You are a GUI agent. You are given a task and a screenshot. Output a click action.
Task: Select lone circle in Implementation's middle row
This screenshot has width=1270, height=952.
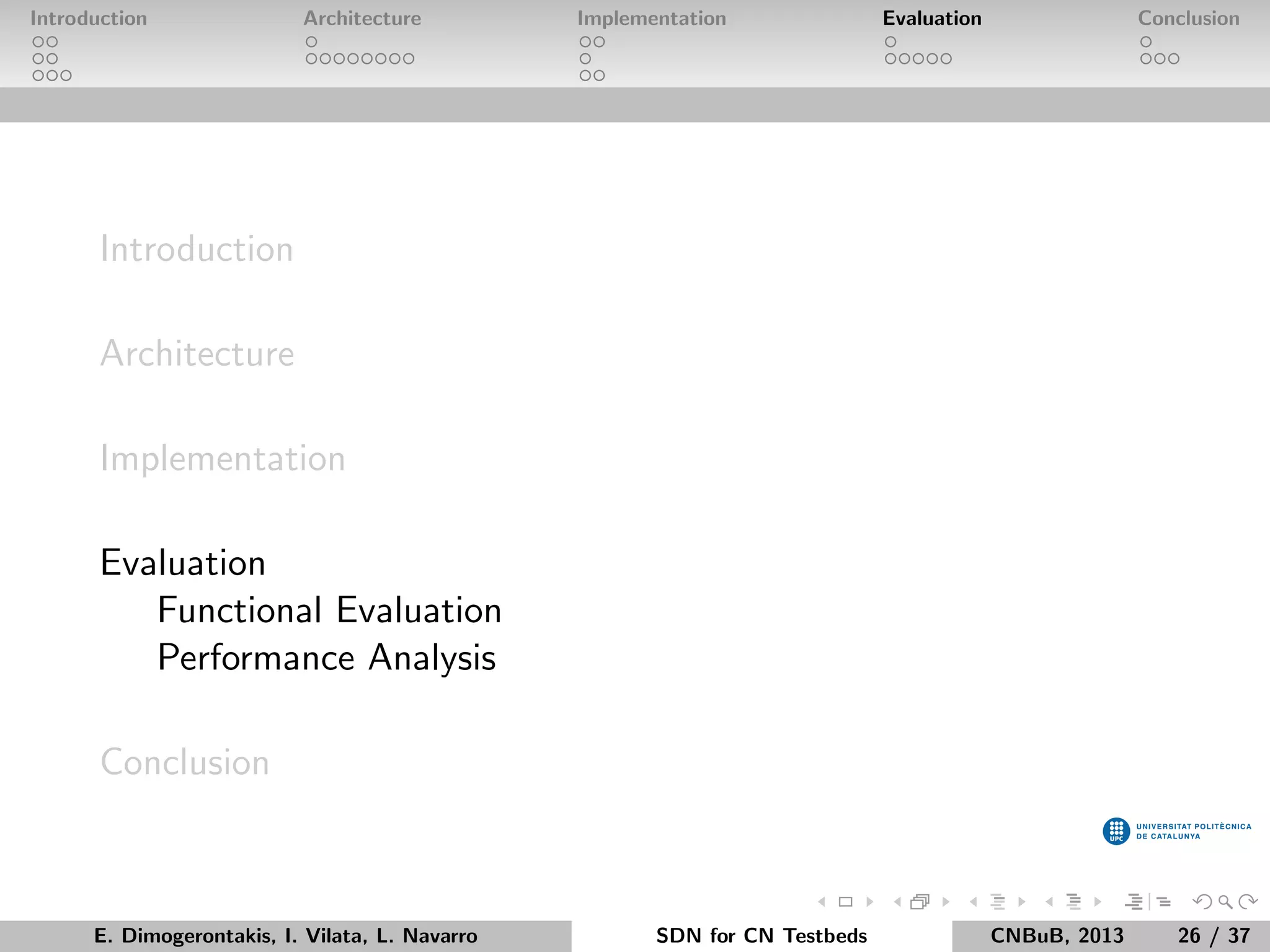pyautogui.click(x=585, y=59)
